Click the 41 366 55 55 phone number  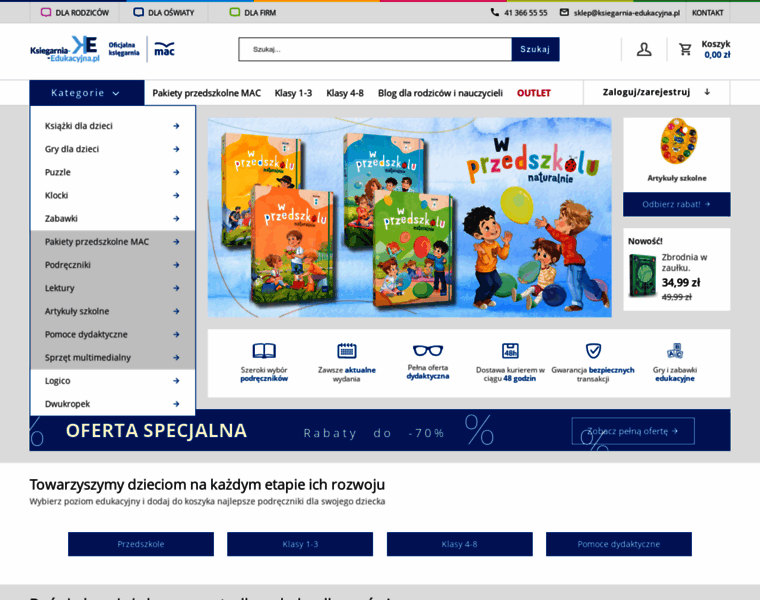tap(525, 13)
